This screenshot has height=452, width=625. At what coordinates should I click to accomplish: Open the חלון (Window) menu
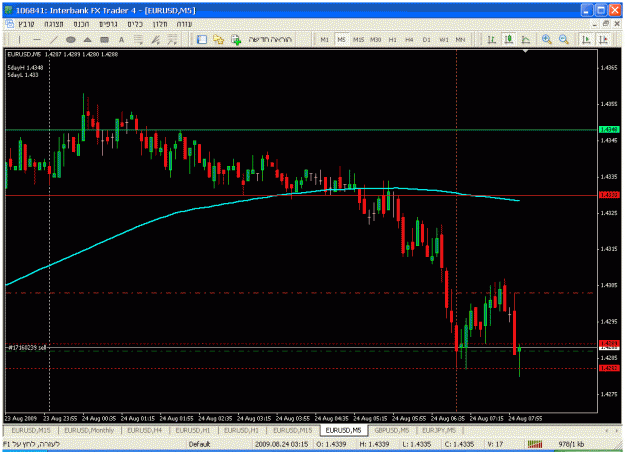(x=160, y=24)
